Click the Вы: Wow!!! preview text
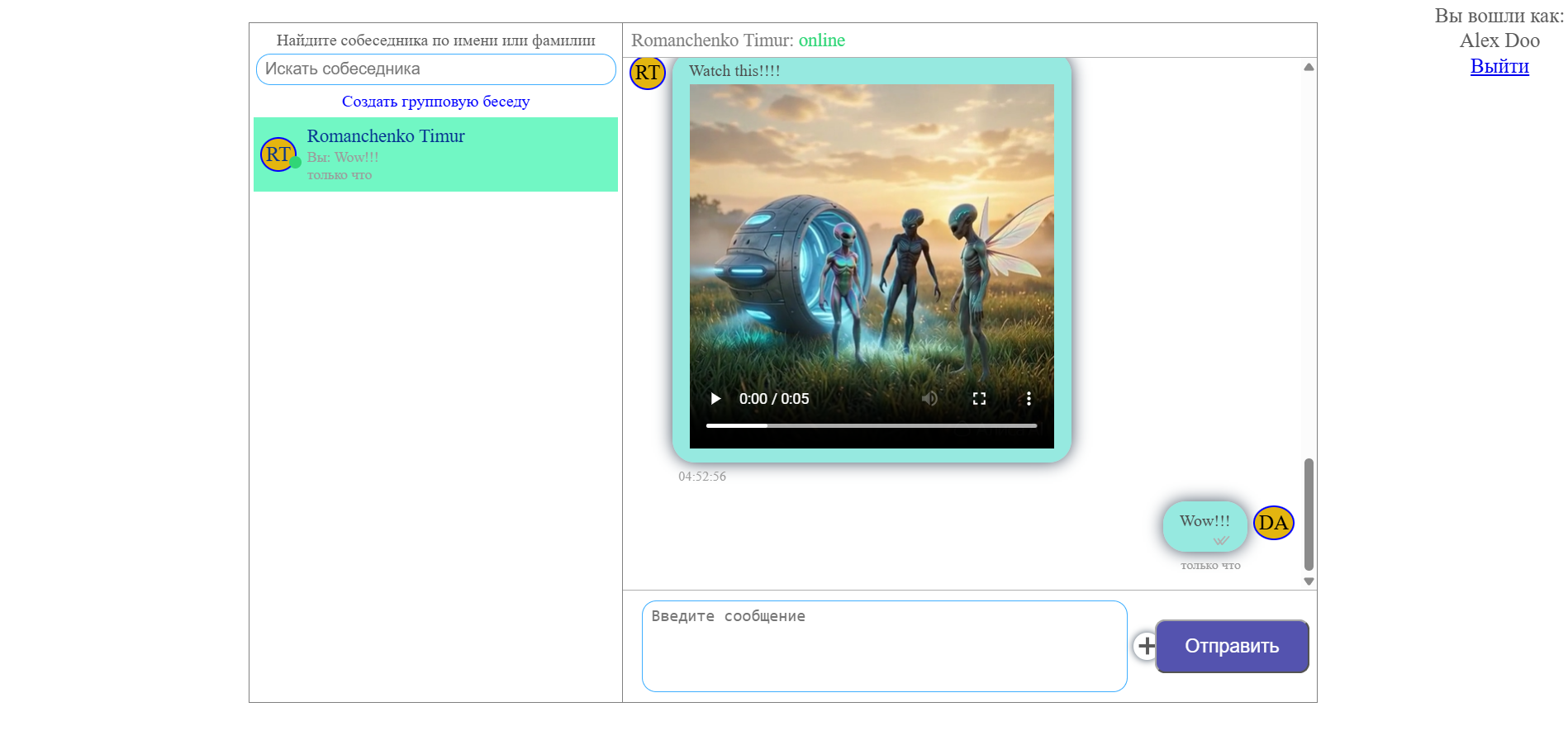The width and height of the screenshot is (1568, 745). pyautogui.click(x=343, y=157)
